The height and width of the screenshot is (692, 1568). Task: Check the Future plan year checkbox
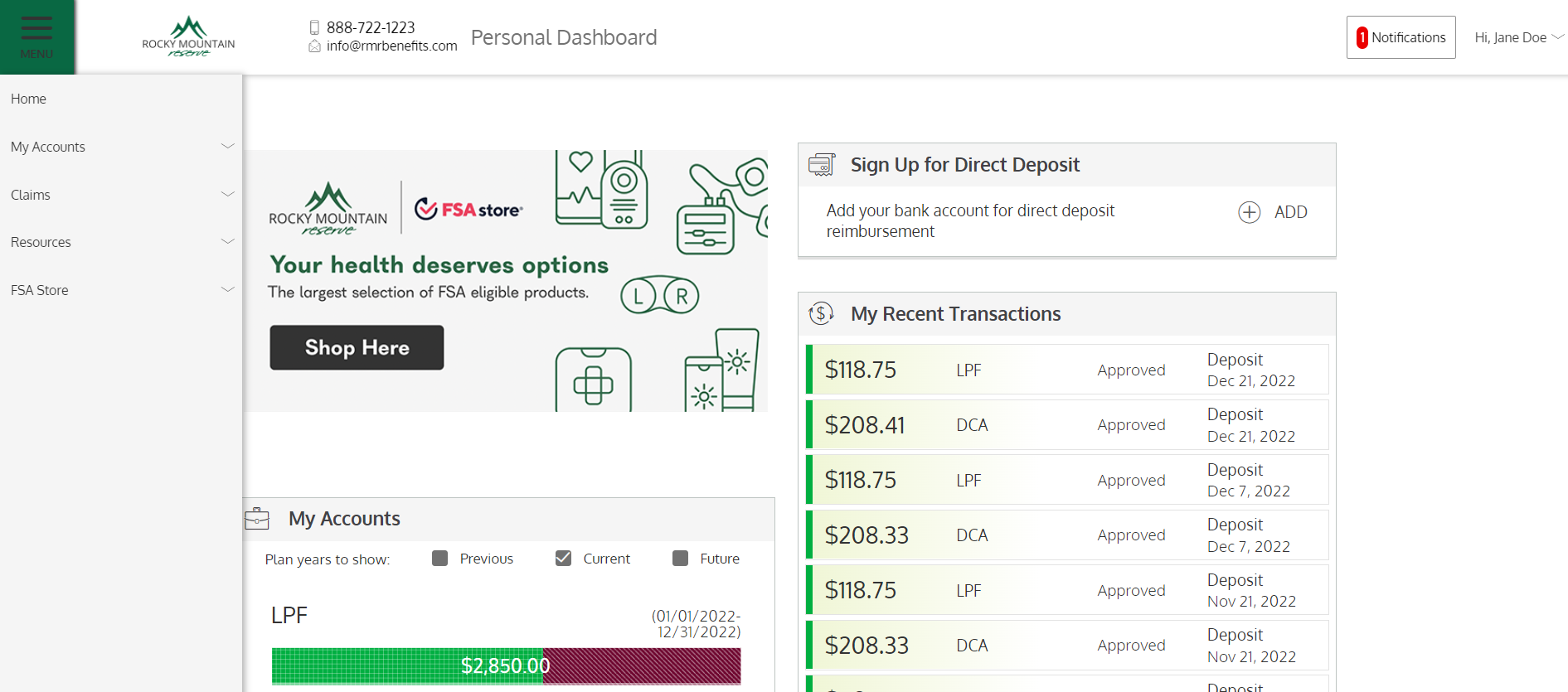pos(681,559)
